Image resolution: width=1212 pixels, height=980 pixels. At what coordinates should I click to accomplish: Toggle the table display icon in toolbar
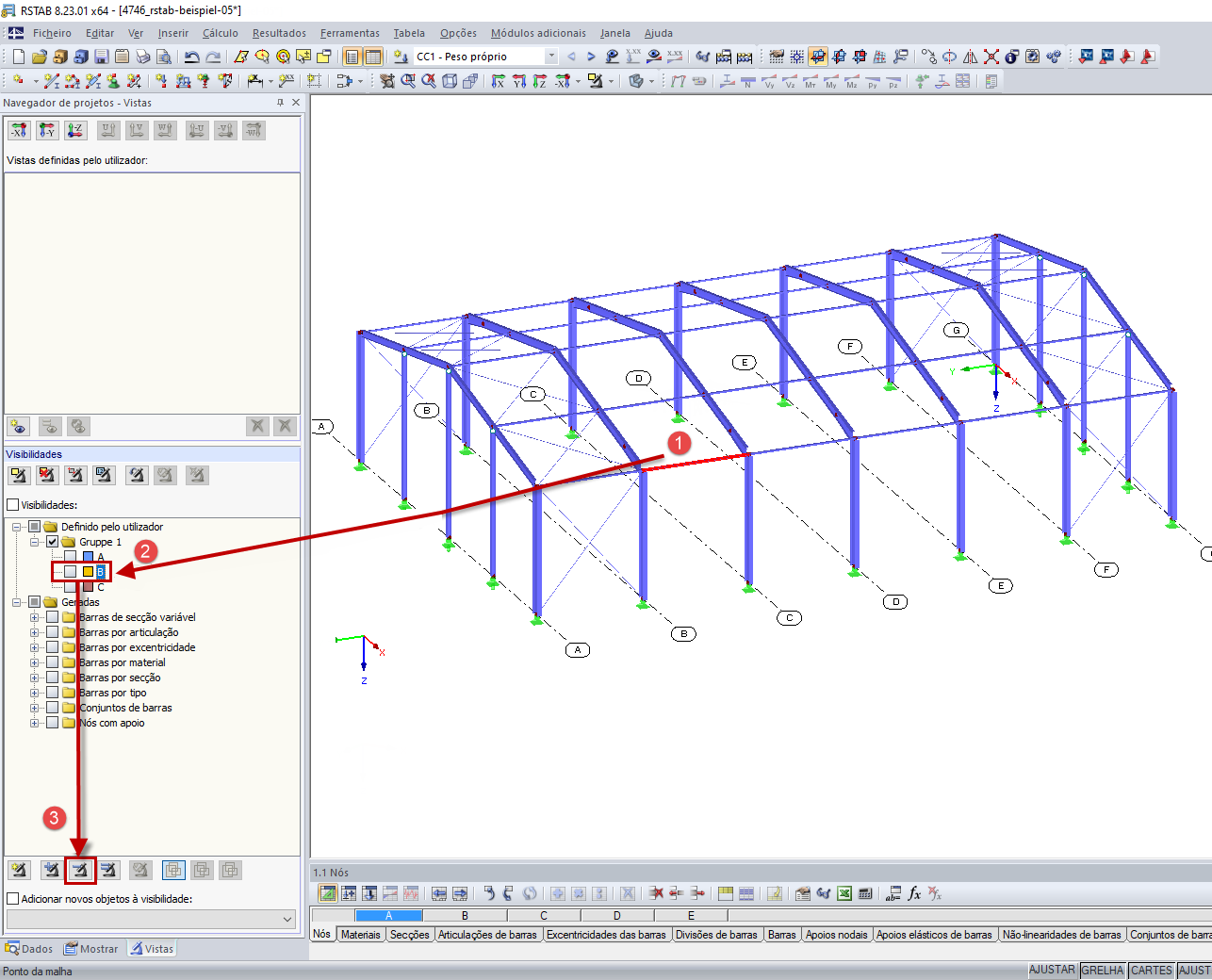click(373, 57)
